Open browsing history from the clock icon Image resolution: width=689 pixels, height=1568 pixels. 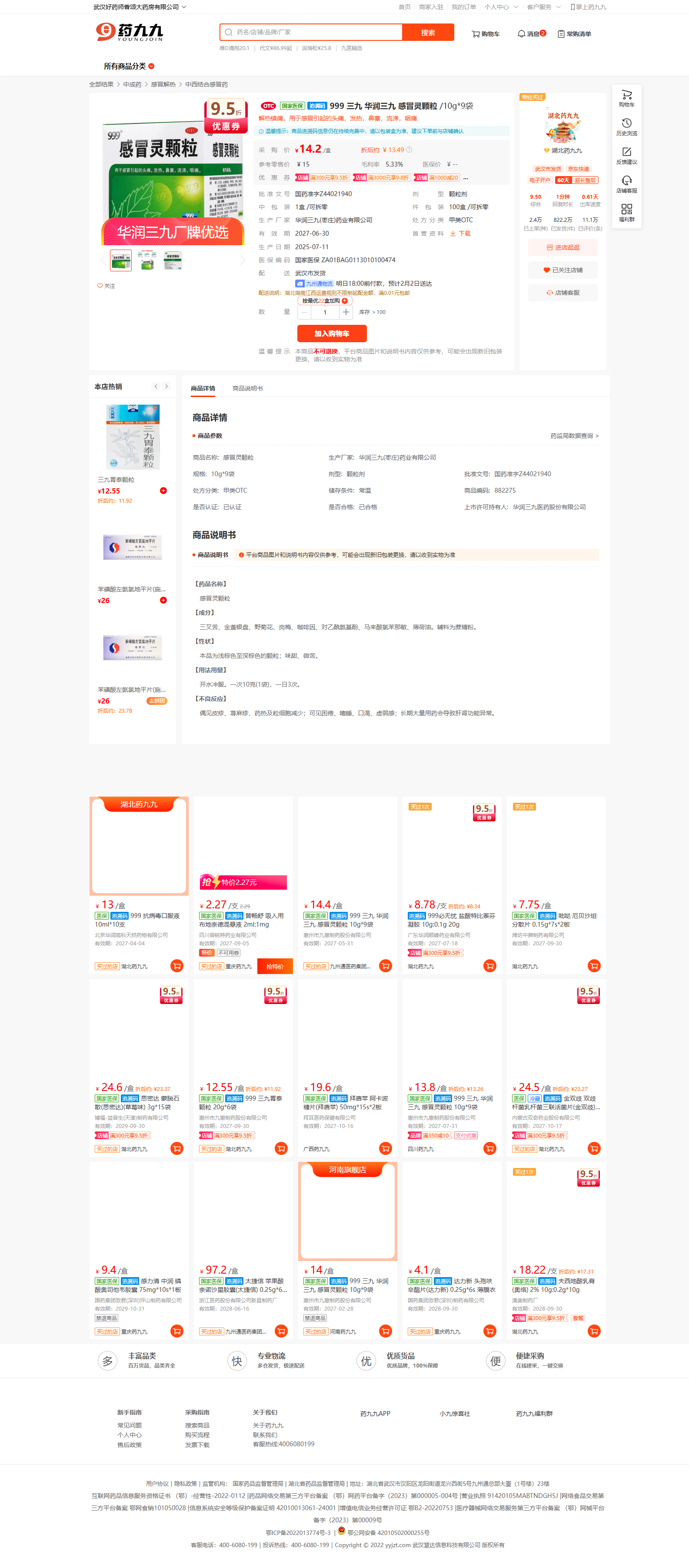coord(626,123)
